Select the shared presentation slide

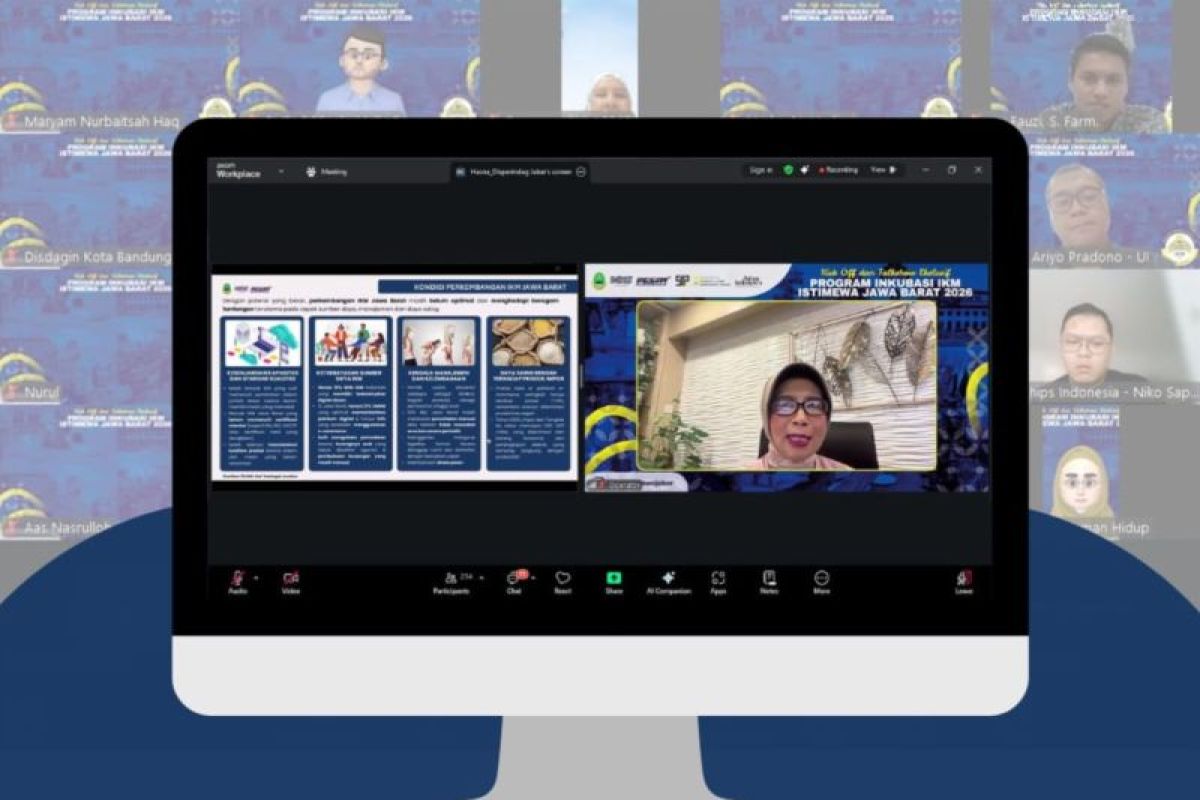(x=395, y=378)
